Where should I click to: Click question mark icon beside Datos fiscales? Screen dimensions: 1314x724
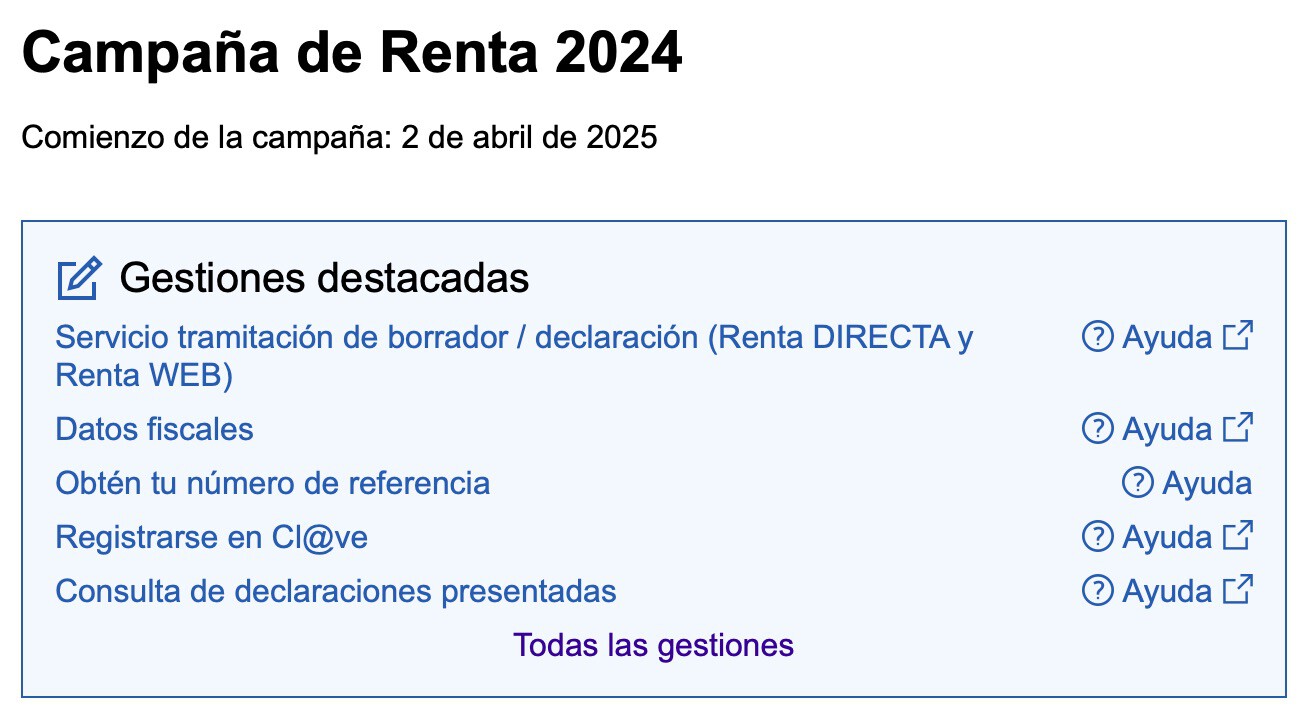1097,429
